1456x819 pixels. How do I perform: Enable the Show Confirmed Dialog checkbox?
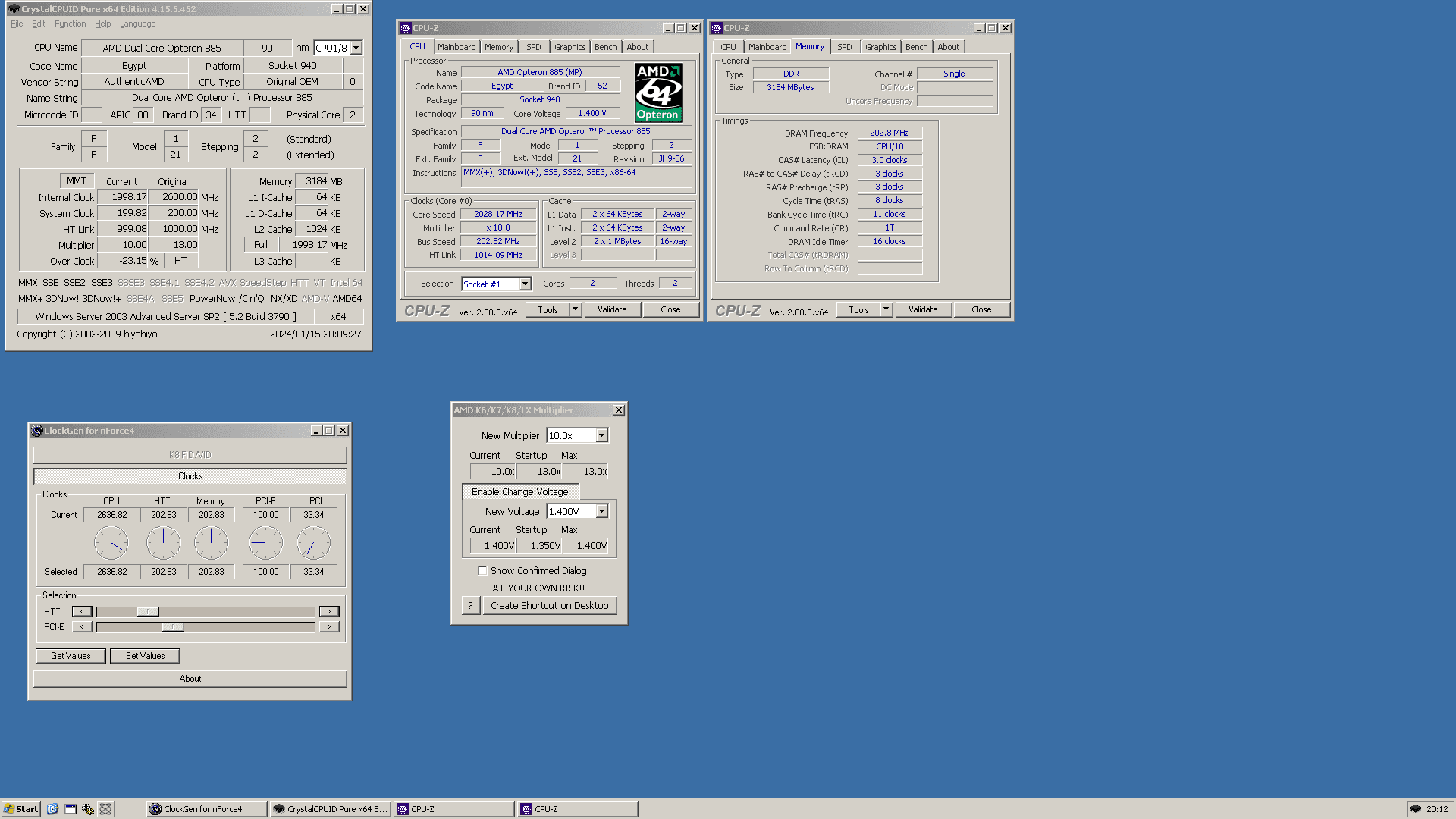tap(482, 570)
